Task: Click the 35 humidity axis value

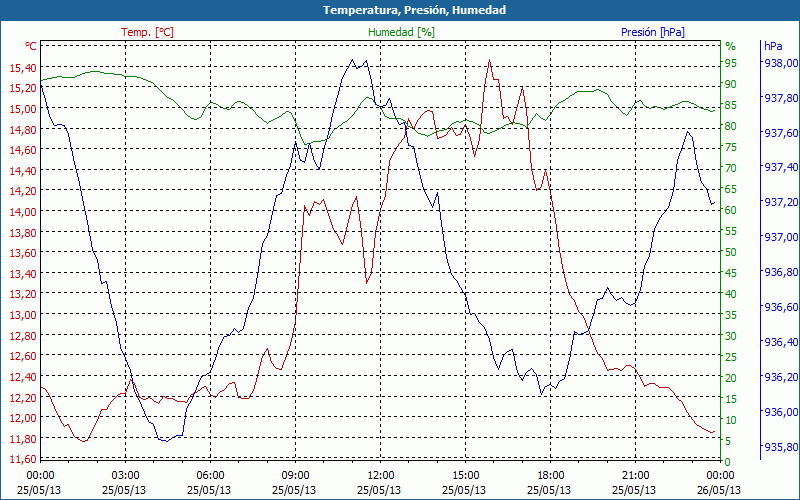Action: click(731, 315)
